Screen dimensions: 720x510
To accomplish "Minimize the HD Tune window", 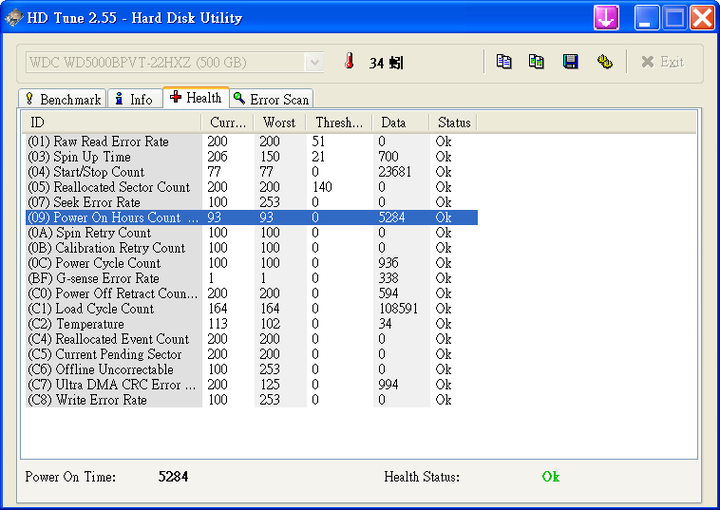I will tap(647, 18).
